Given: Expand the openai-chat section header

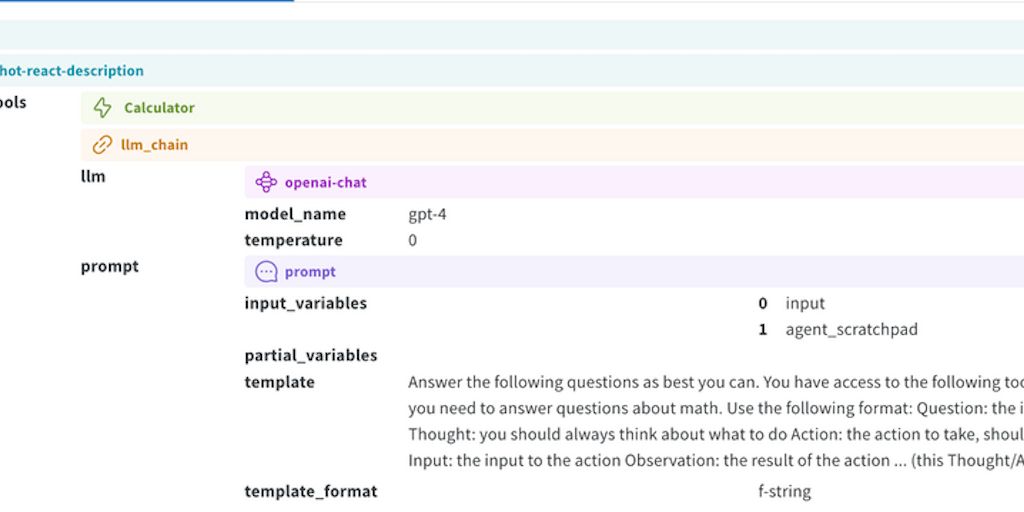Looking at the screenshot, I should (x=325, y=182).
